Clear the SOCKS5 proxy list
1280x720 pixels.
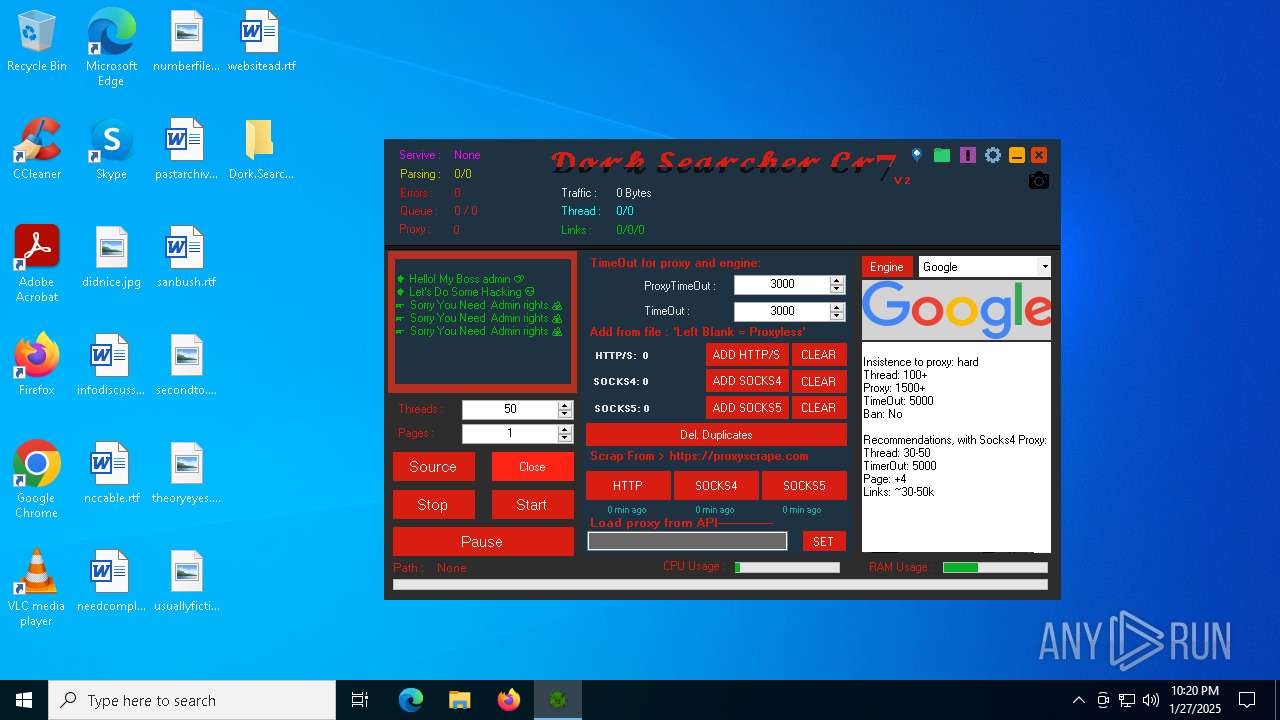click(819, 408)
